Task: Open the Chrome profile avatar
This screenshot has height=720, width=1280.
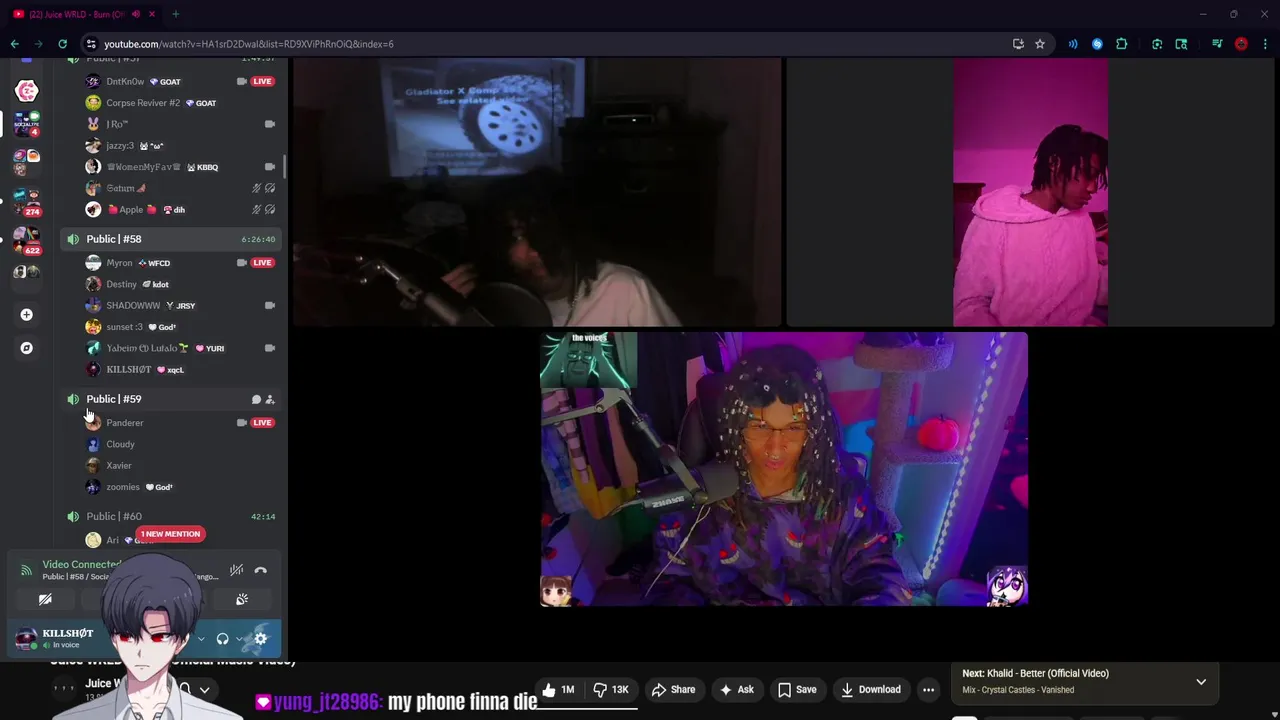Action: tap(1241, 44)
